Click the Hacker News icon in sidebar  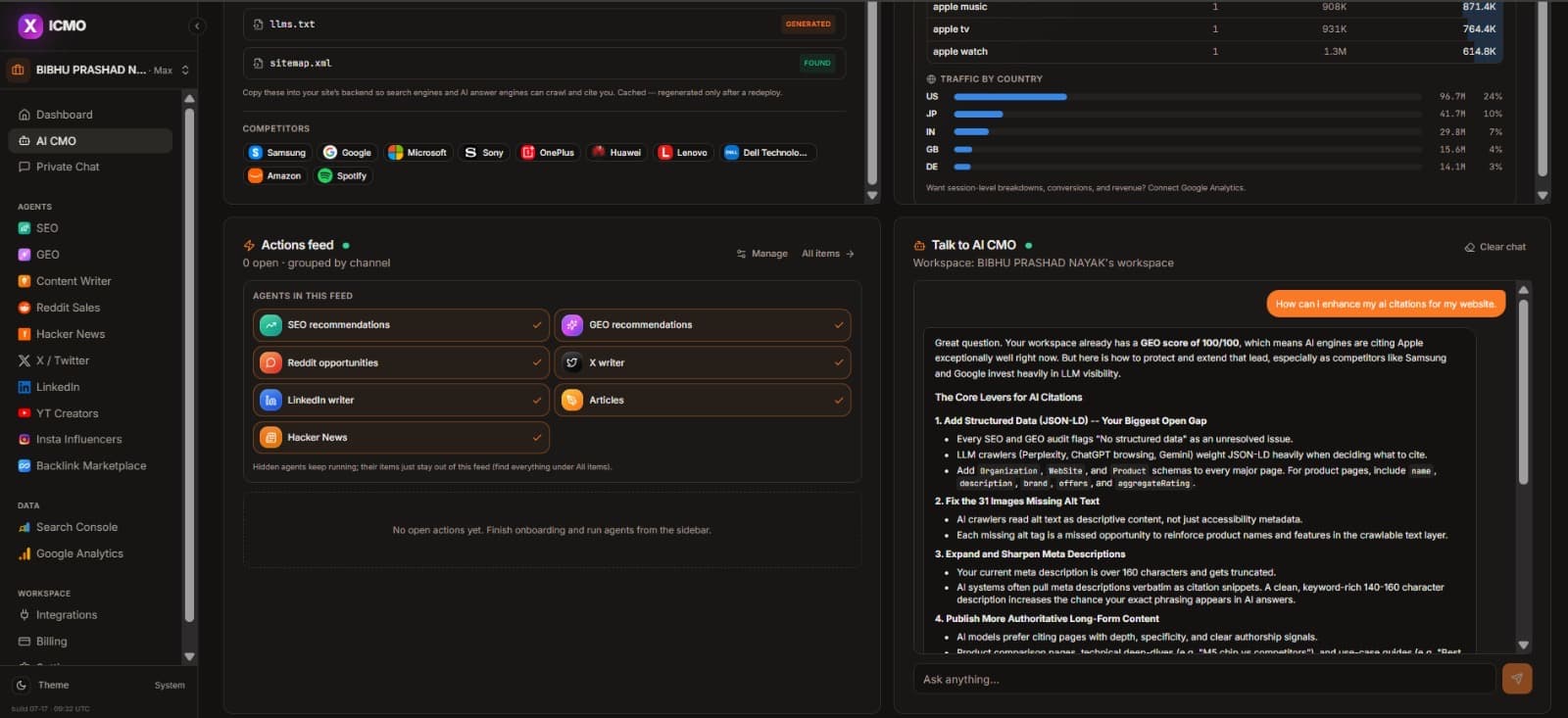24,334
